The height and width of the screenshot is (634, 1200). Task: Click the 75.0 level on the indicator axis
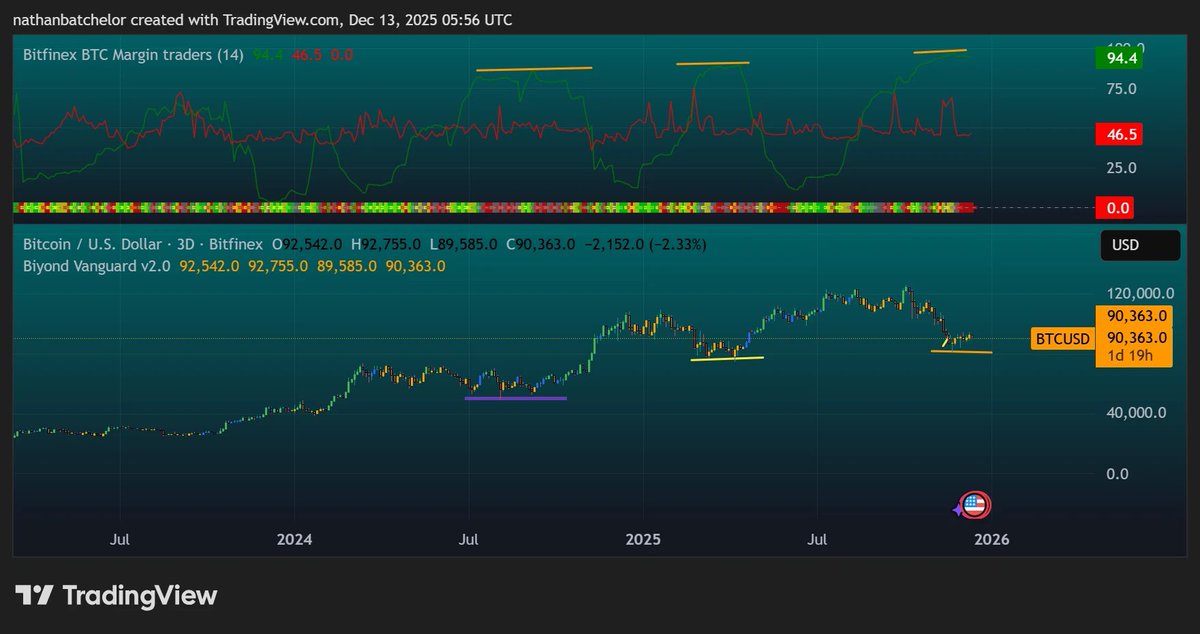click(x=1120, y=89)
